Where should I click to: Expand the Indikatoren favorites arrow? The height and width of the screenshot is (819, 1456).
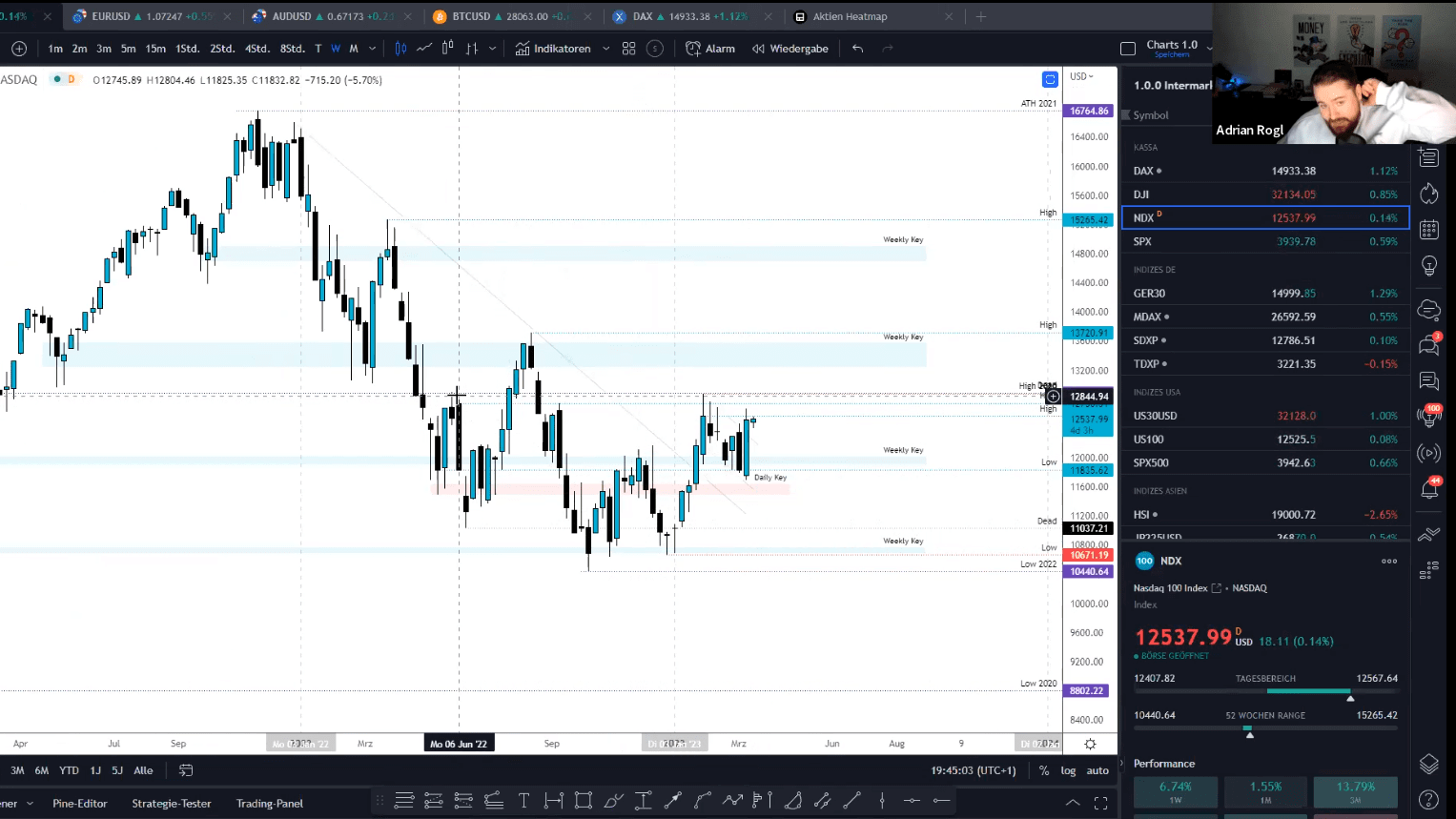pyautogui.click(x=605, y=49)
